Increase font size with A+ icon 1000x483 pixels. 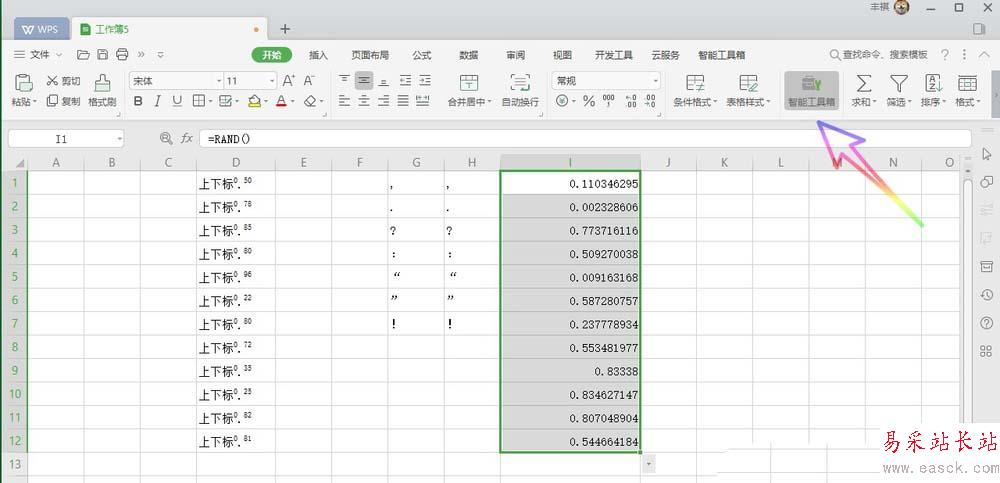289,80
